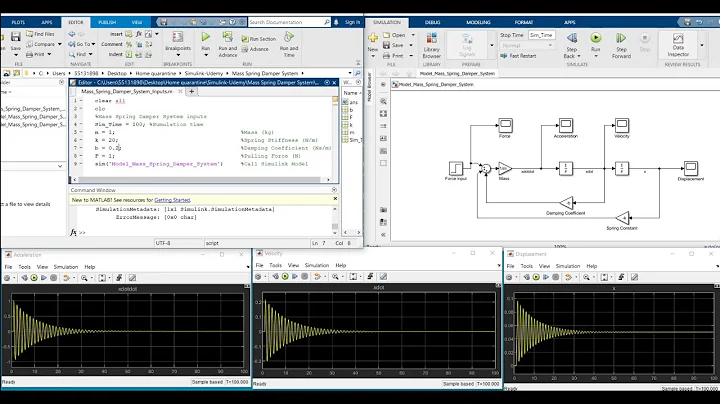
Task: Open the FORMAT tab in Simulink
Action: point(524,22)
